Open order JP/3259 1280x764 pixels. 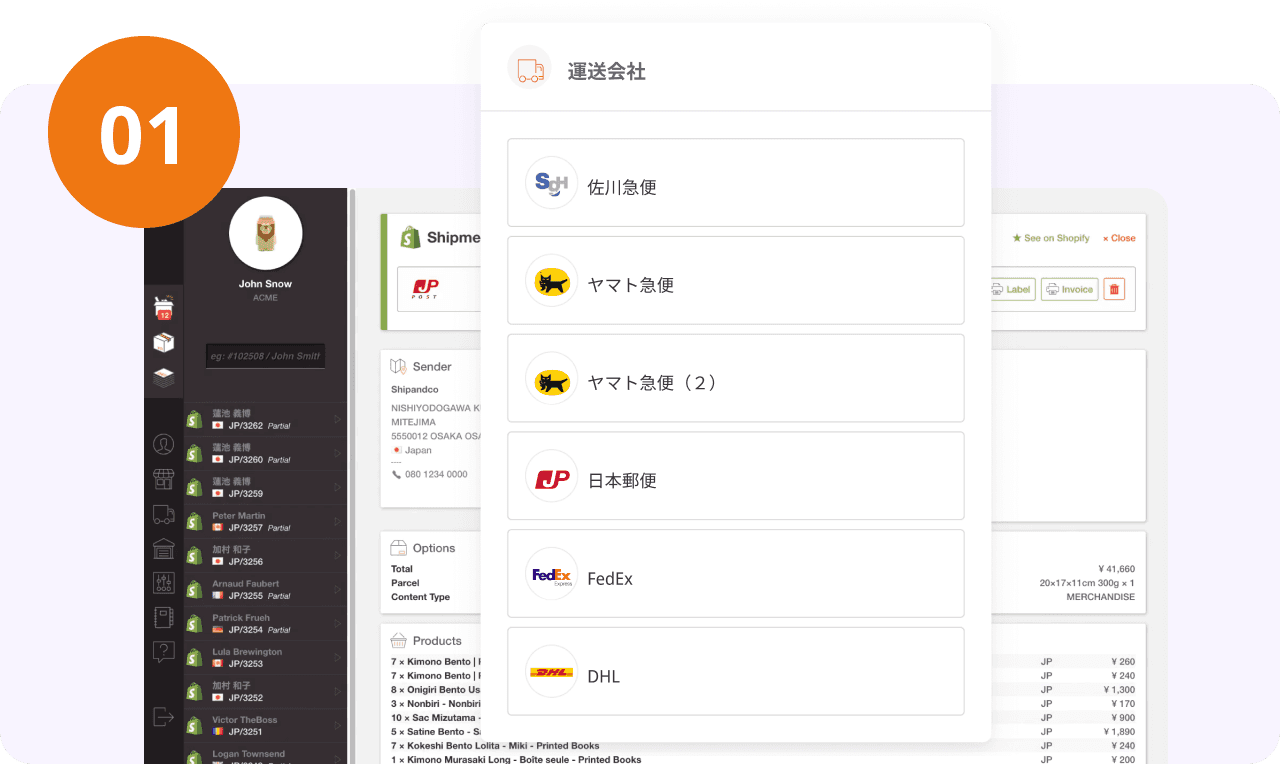265,487
